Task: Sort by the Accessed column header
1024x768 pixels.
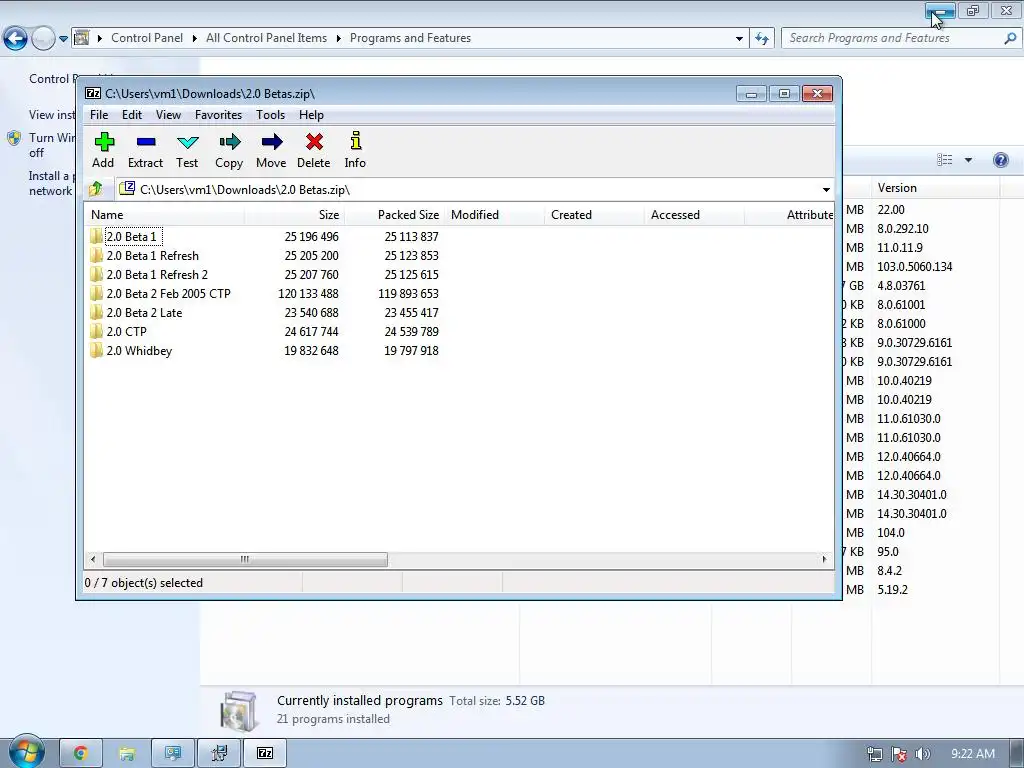Action: click(x=694, y=215)
